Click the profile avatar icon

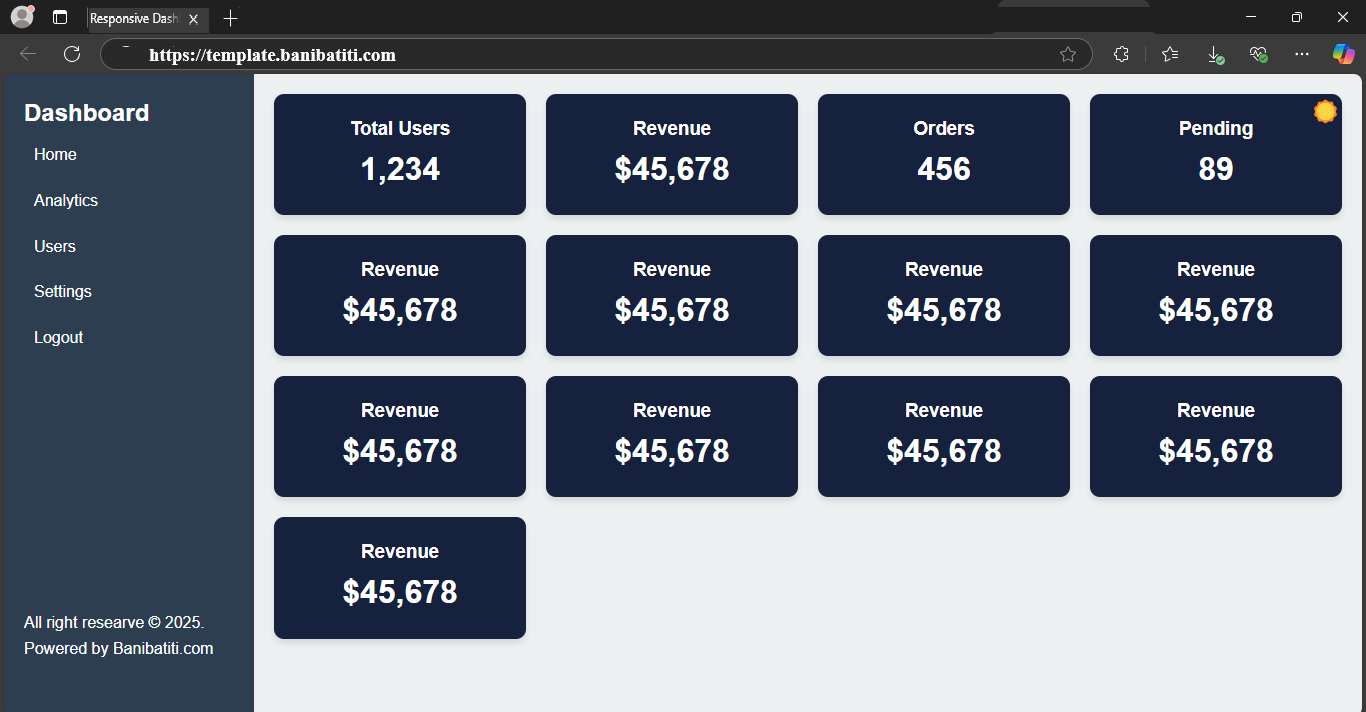[21, 17]
